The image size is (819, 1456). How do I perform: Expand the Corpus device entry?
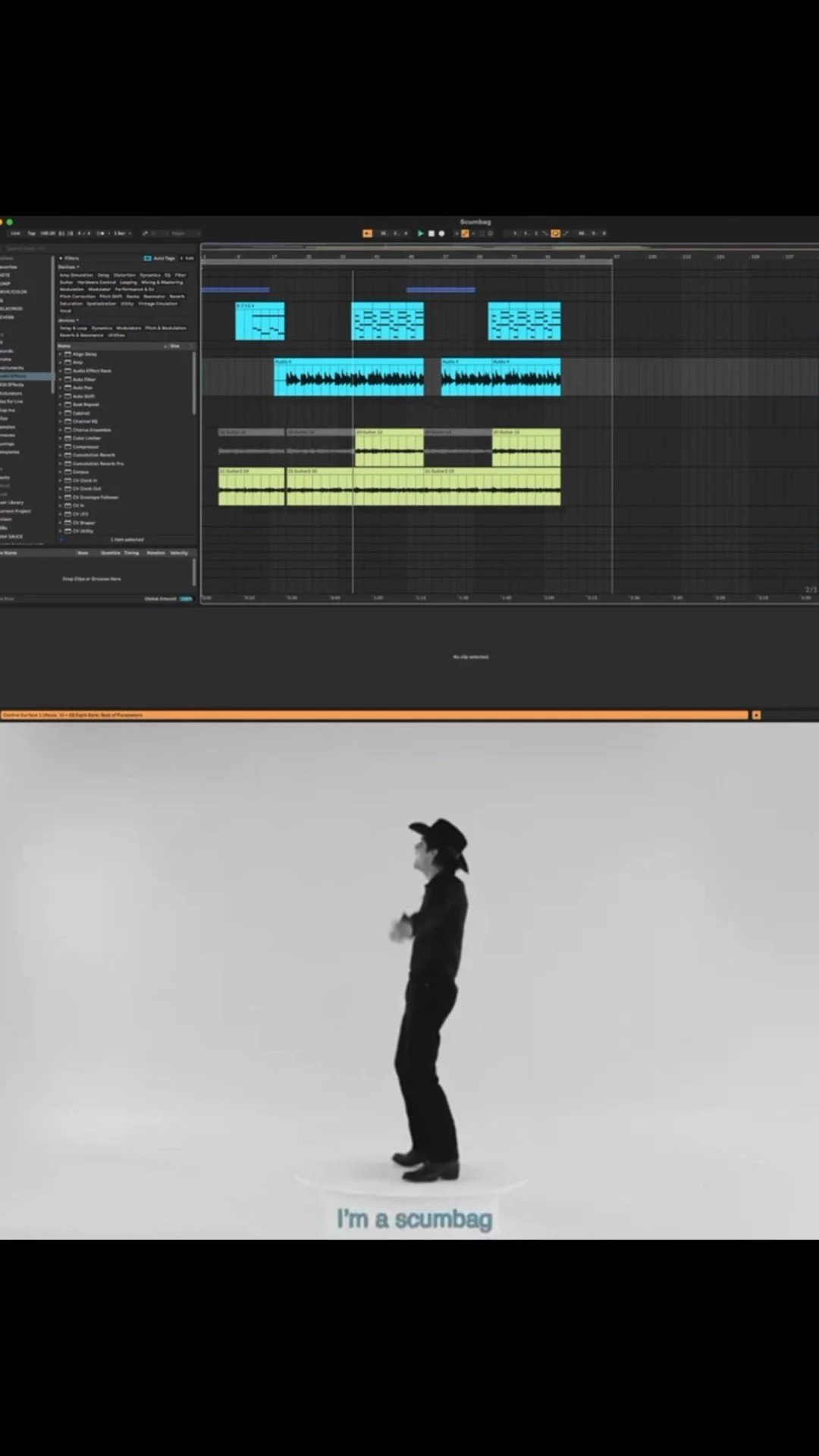coord(61,472)
